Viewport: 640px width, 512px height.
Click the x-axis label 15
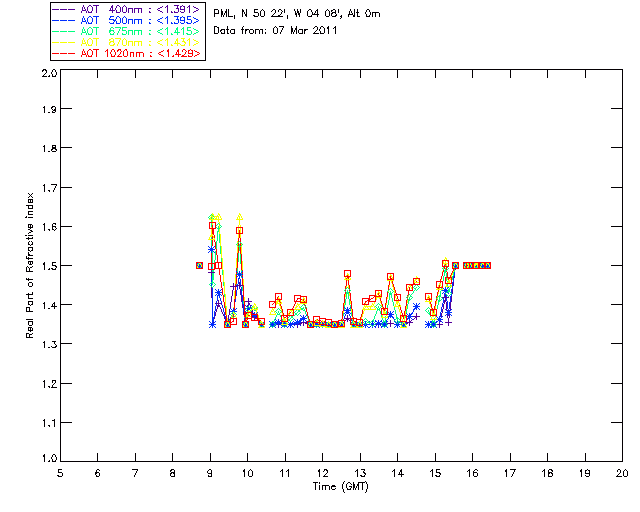pyautogui.click(x=435, y=473)
